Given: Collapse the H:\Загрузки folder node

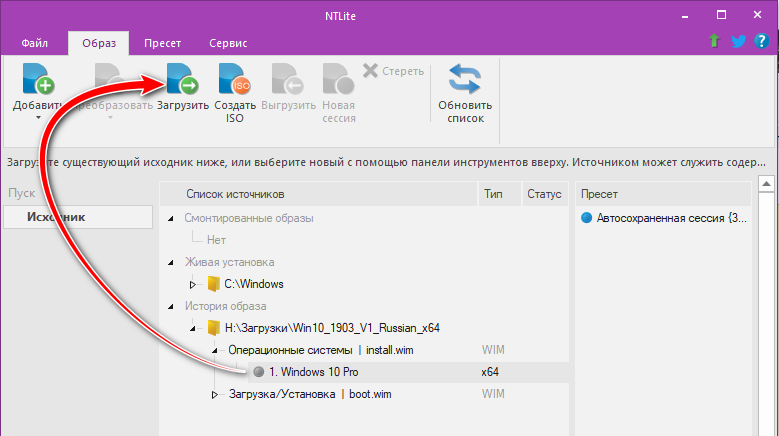Looking at the screenshot, I should coord(193,328).
